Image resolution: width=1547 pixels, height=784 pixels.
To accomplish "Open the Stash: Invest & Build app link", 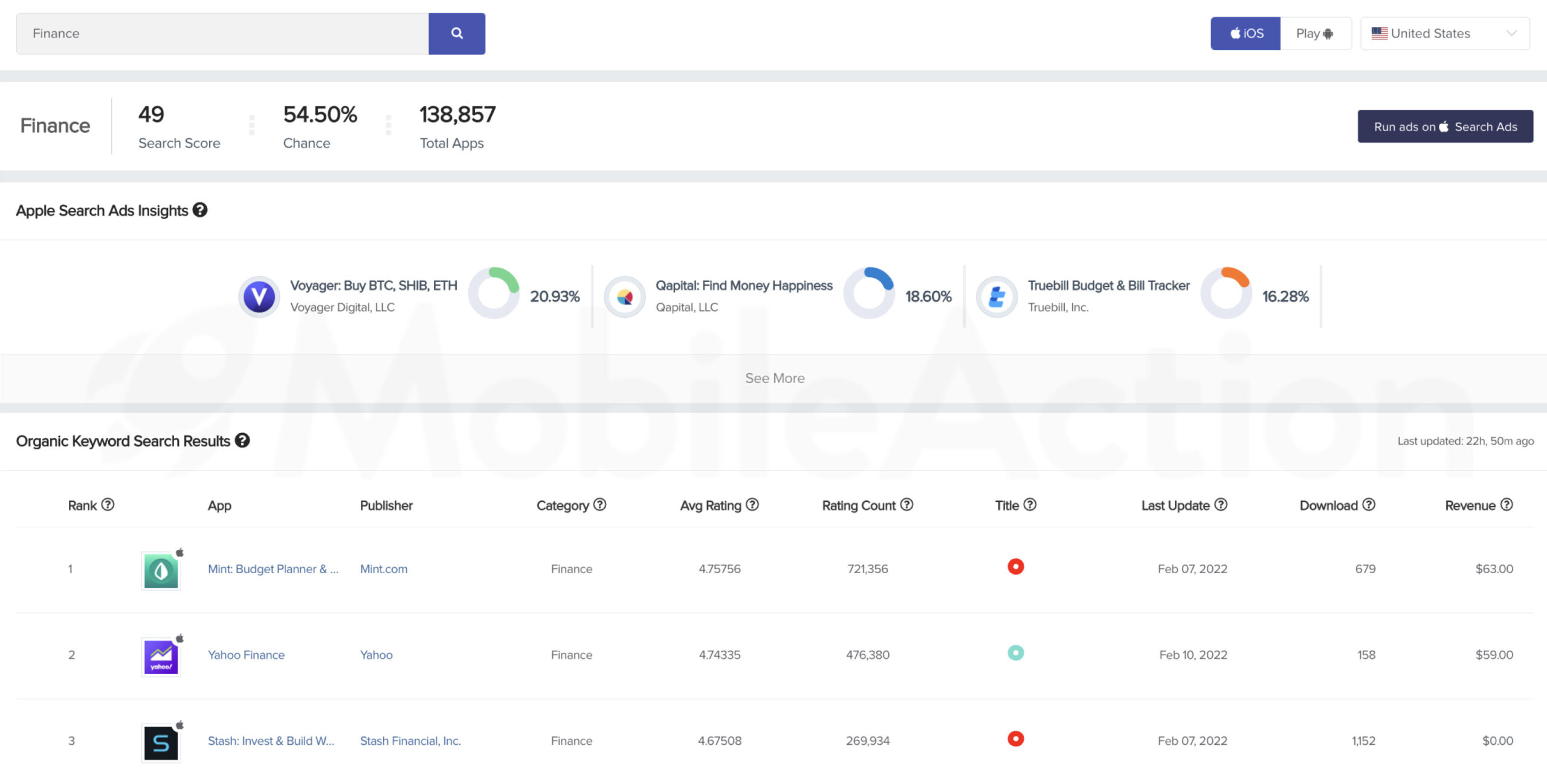I will click(x=271, y=741).
